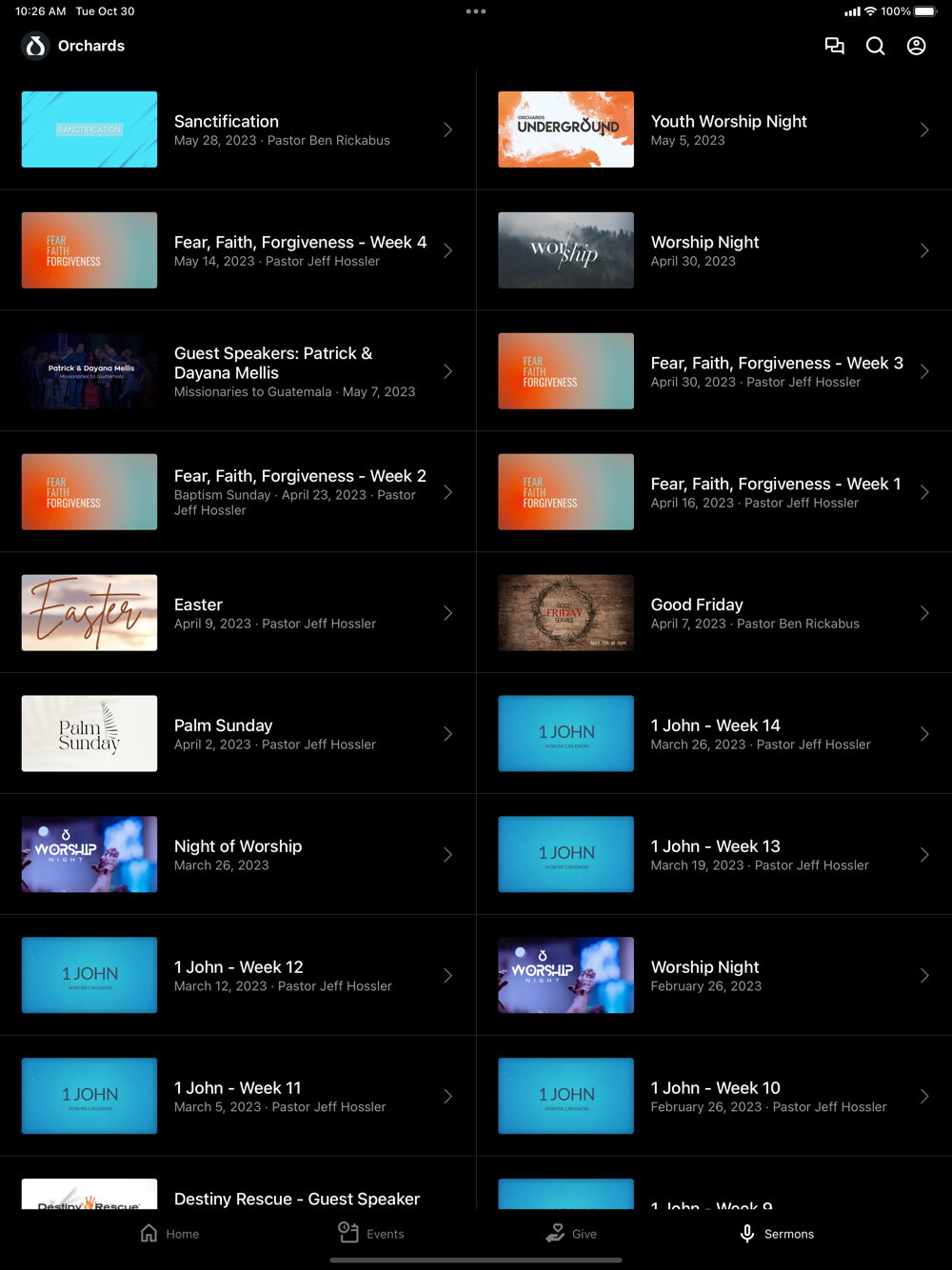Expand the Youth Worship Night chevron
952x1270 pixels.
[924, 129]
